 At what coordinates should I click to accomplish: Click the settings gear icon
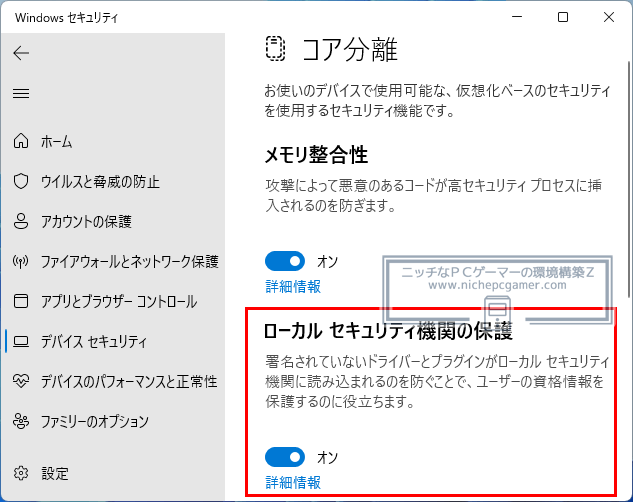21,473
